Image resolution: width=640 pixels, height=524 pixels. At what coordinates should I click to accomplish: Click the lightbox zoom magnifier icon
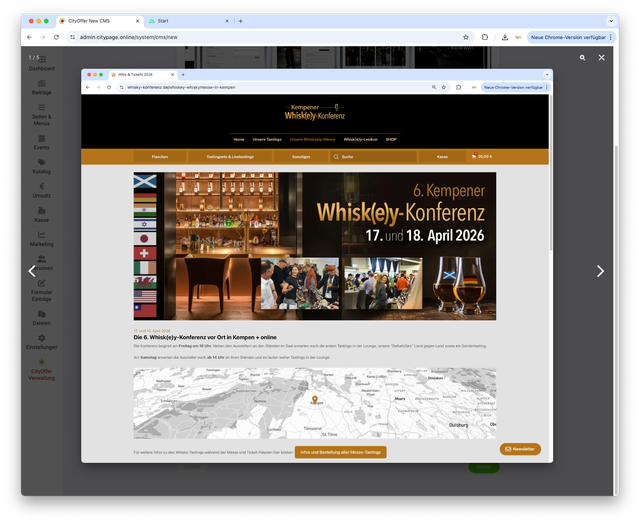[581, 58]
